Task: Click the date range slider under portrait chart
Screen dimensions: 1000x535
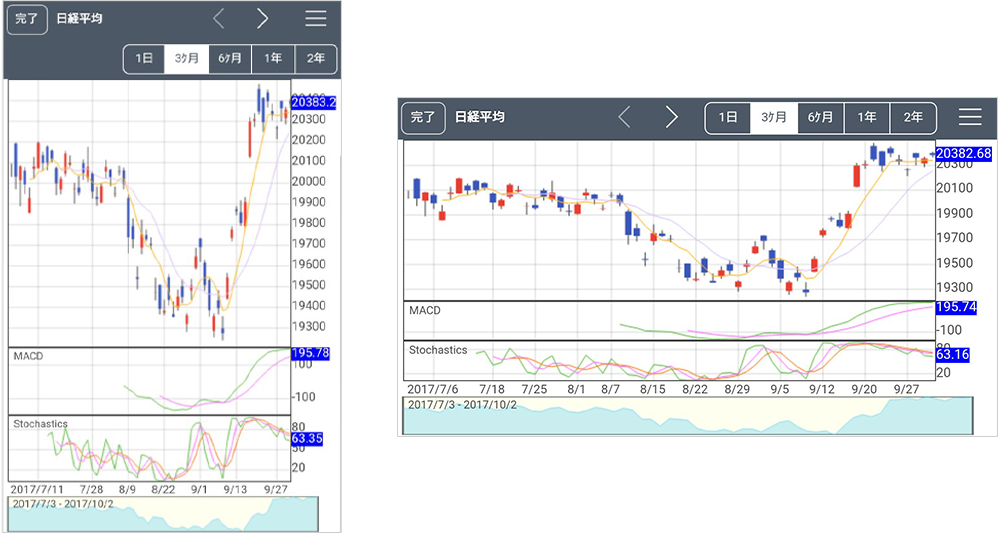Action: click(x=163, y=514)
